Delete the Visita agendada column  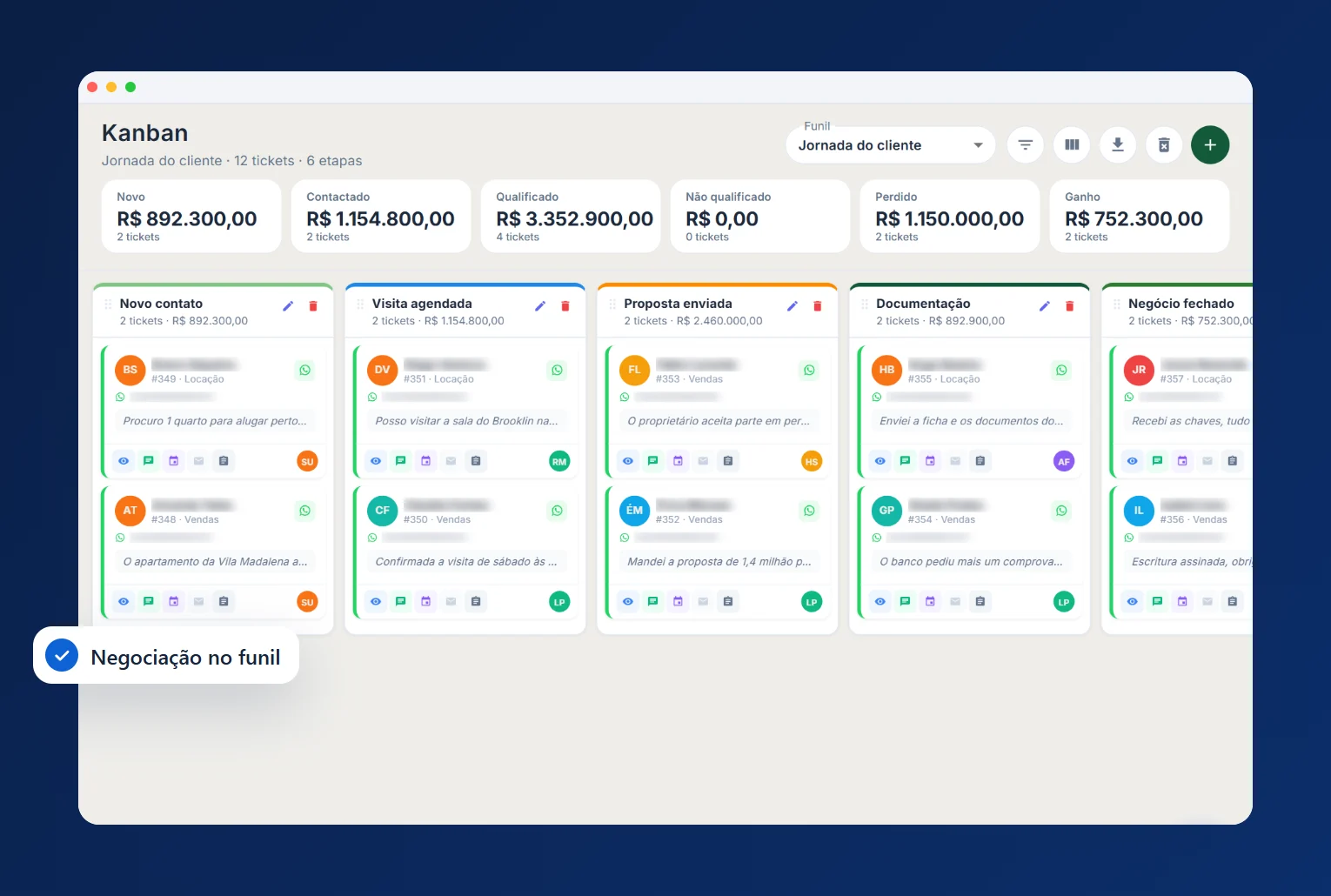[x=565, y=306]
